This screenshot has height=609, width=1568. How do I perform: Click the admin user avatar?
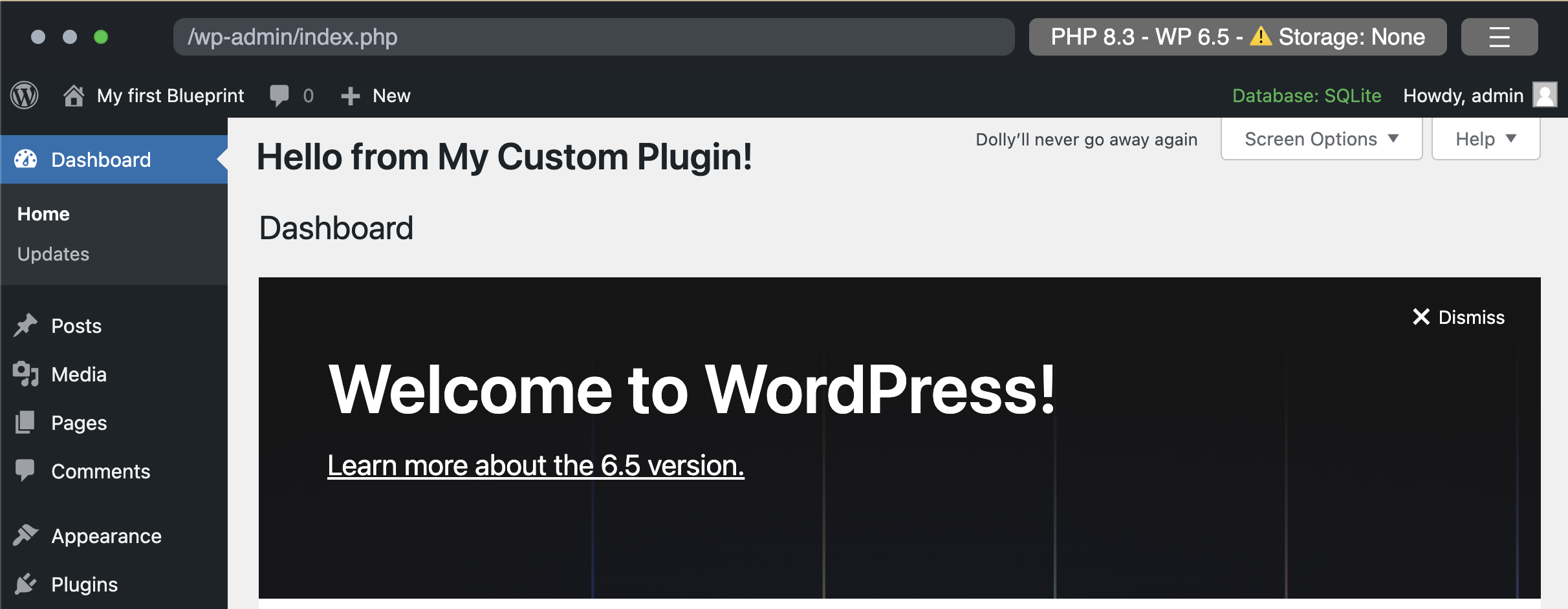[1545, 96]
